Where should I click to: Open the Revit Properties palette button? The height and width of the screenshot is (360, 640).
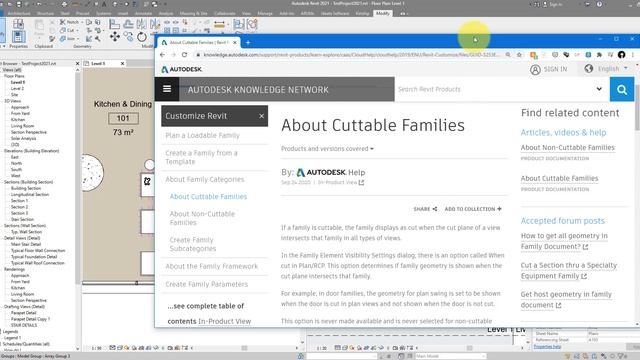click(x=18, y=36)
